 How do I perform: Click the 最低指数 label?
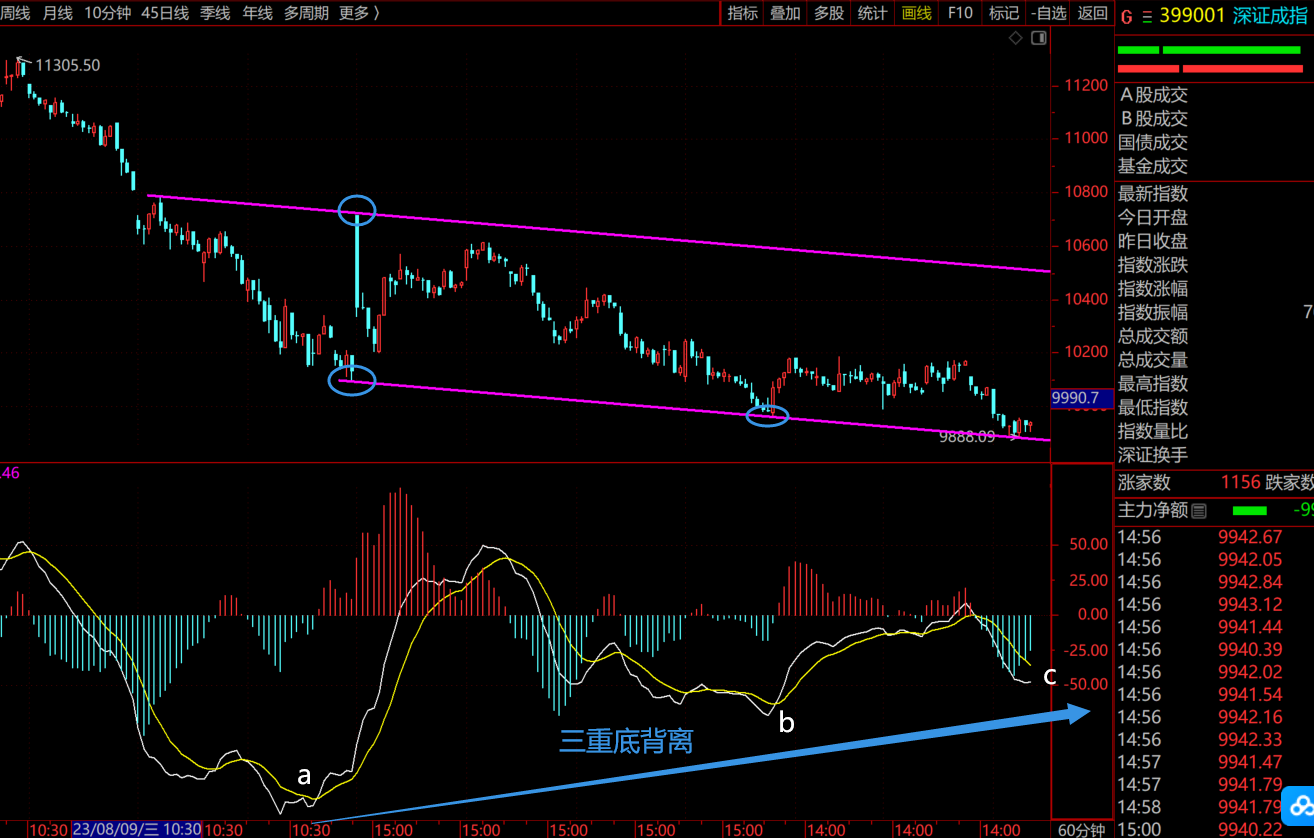click(x=1153, y=408)
